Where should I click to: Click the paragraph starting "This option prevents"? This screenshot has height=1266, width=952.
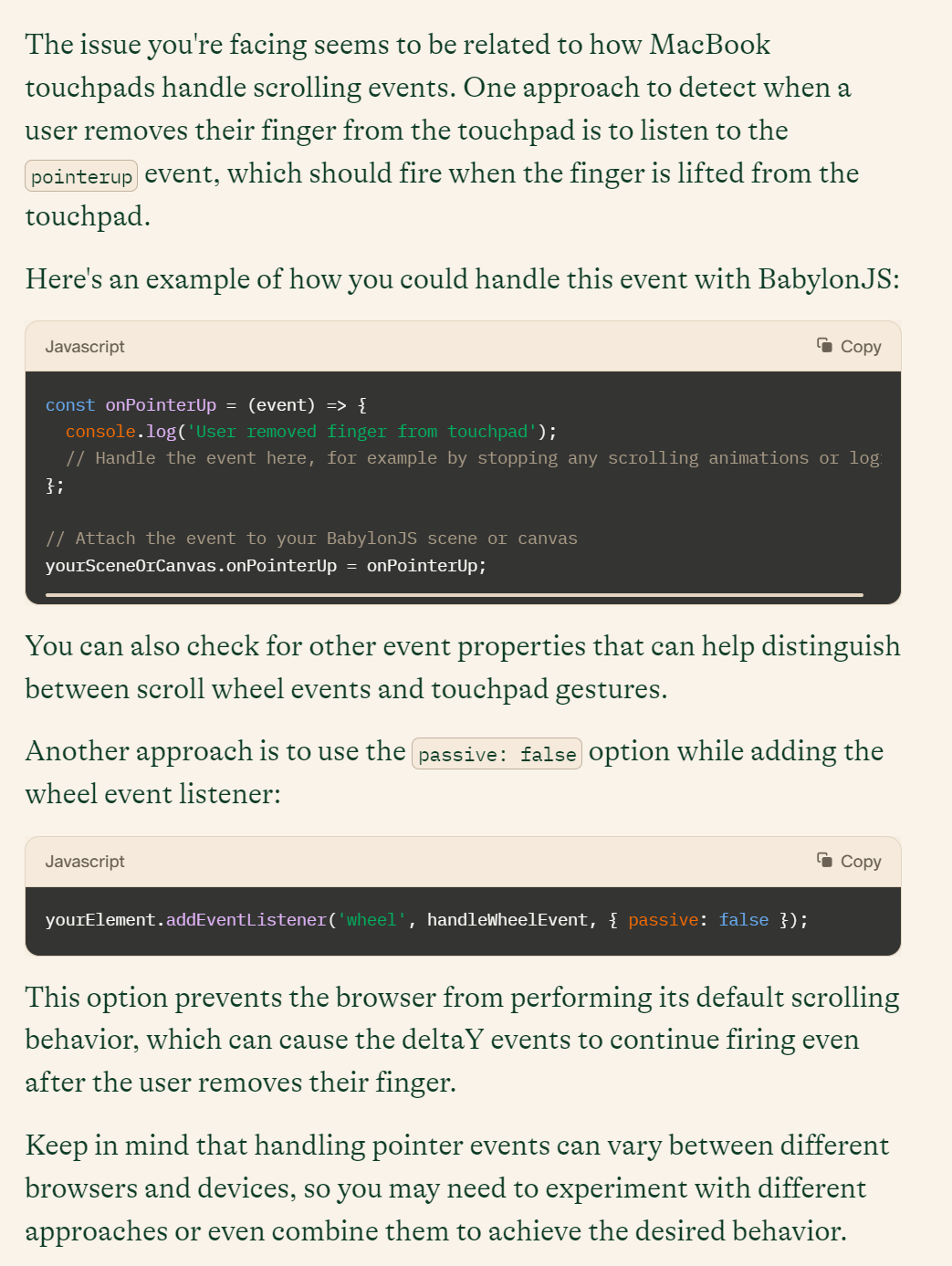point(462,1040)
